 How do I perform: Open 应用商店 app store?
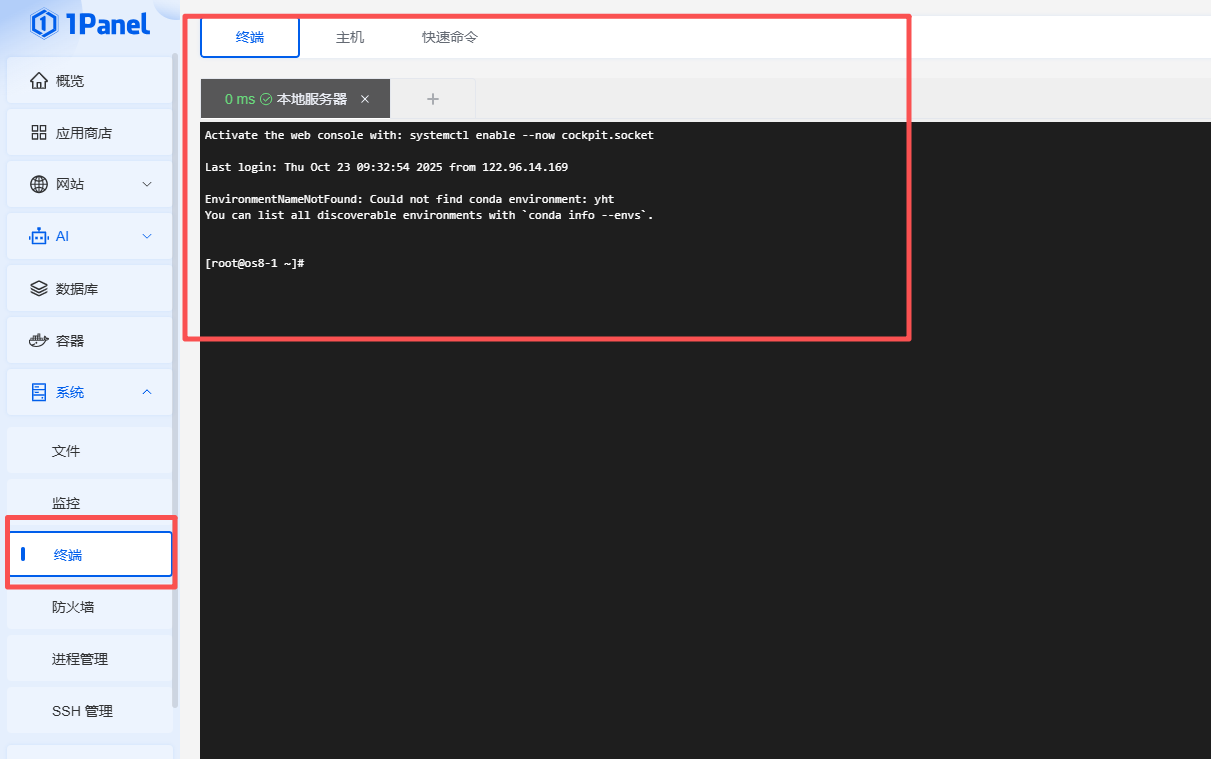click(90, 133)
